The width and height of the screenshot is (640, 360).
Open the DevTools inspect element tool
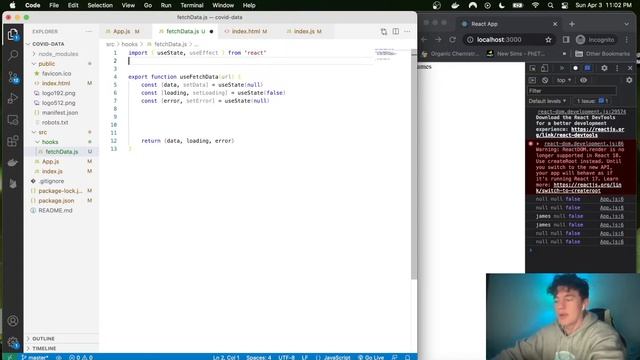tap(533, 68)
